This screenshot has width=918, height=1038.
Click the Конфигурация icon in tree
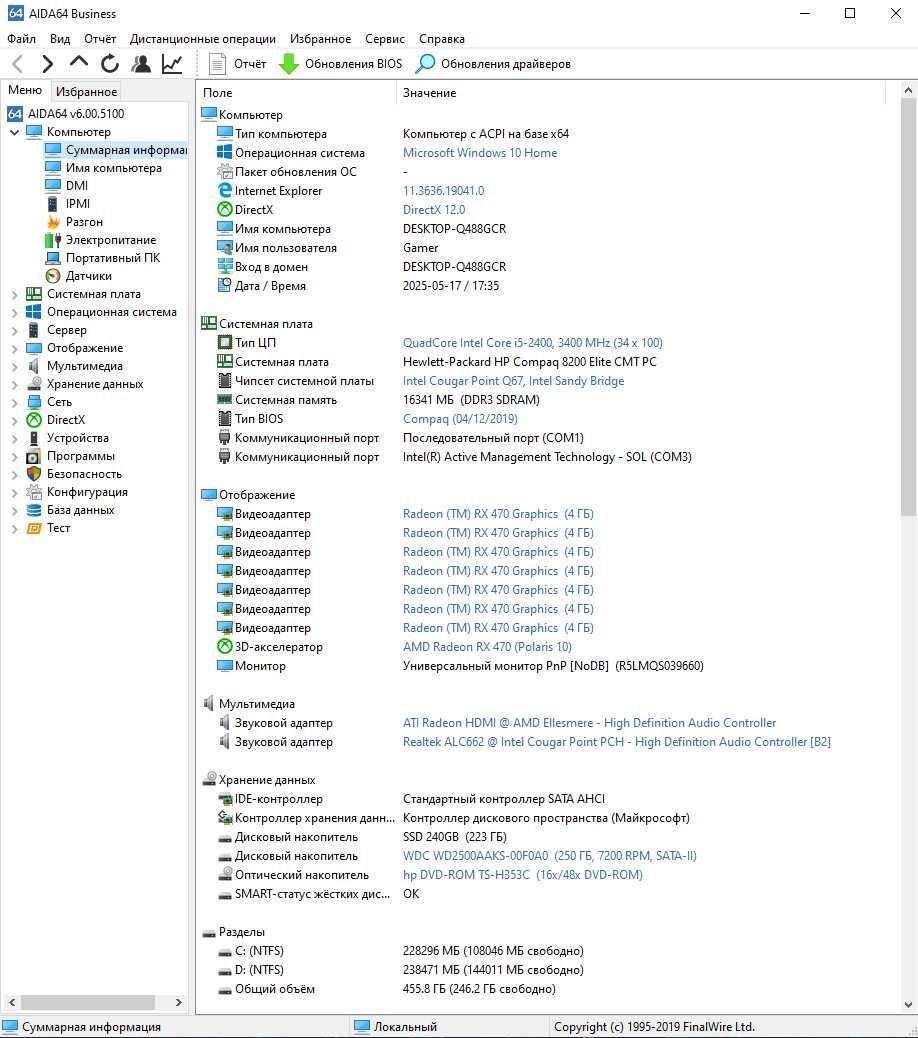click(x=34, y=492)
